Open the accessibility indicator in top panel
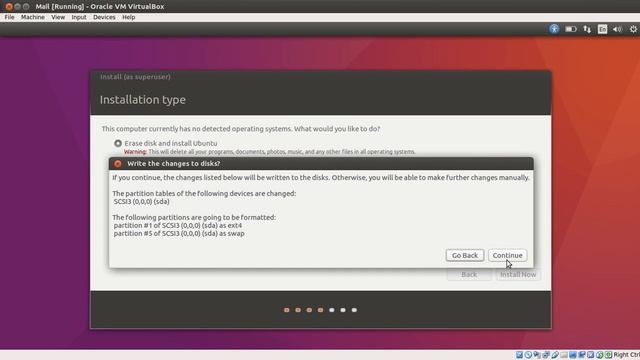This screenshot has width=640, height=360. click(554, 29)
